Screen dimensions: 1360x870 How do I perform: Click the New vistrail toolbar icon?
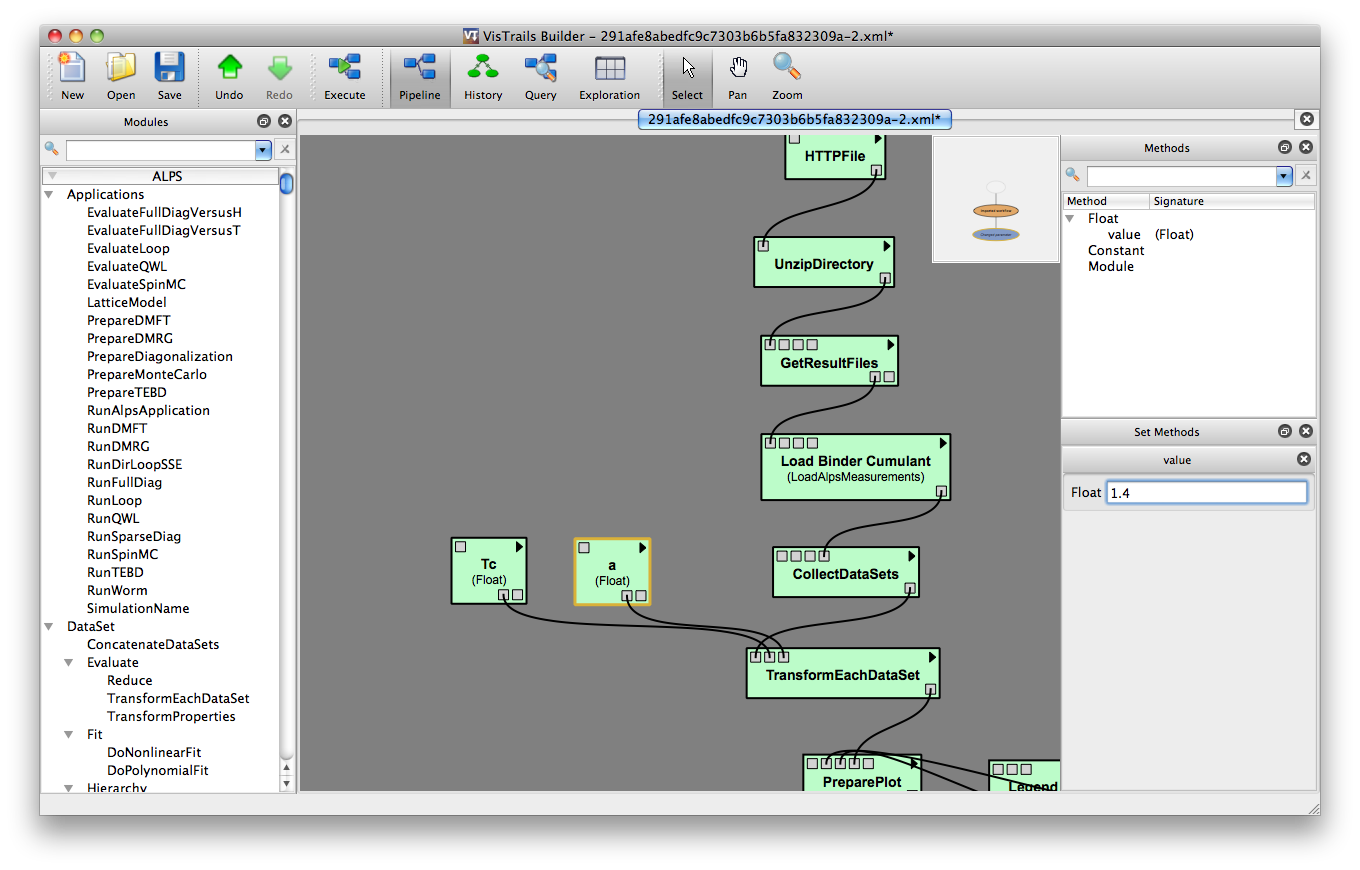[x=72, y=70]
